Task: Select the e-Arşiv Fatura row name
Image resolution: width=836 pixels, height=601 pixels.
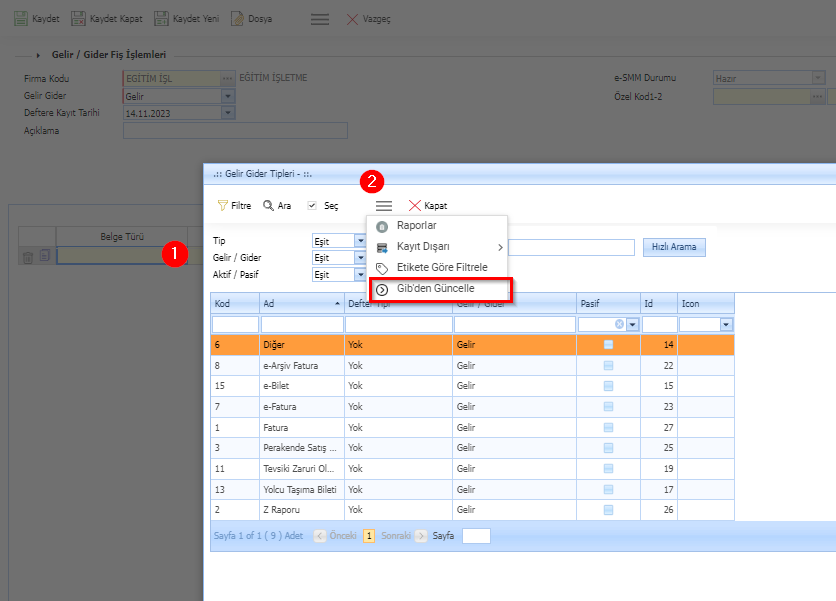Action: point(291,365)
